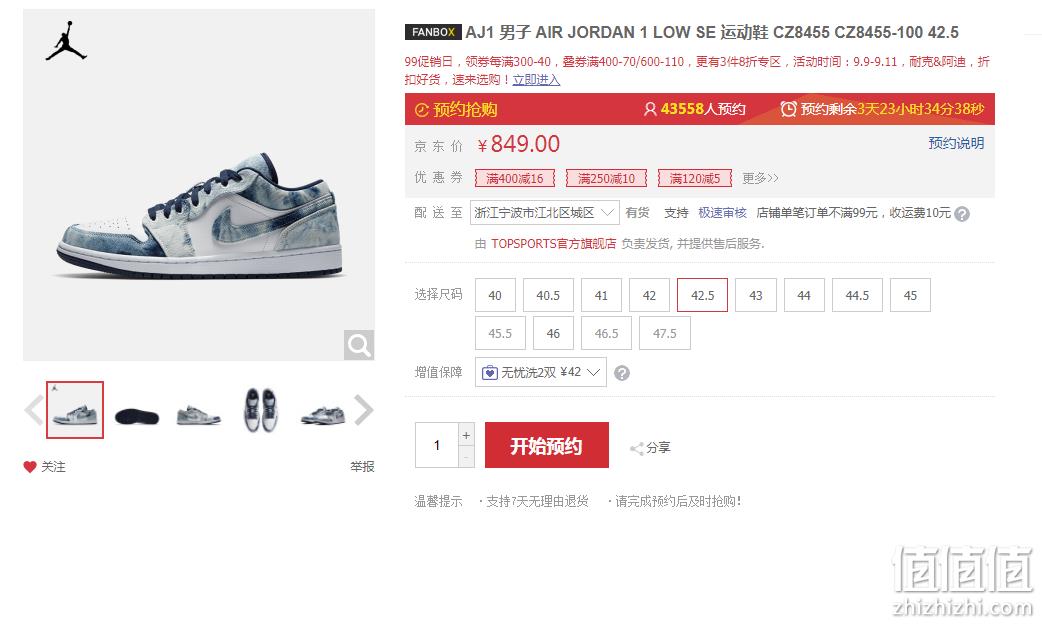Expand the 无忧洗2双 ¥42 protection dropdown
Screen dimensions: 1042x625
[x=540, y=372]
